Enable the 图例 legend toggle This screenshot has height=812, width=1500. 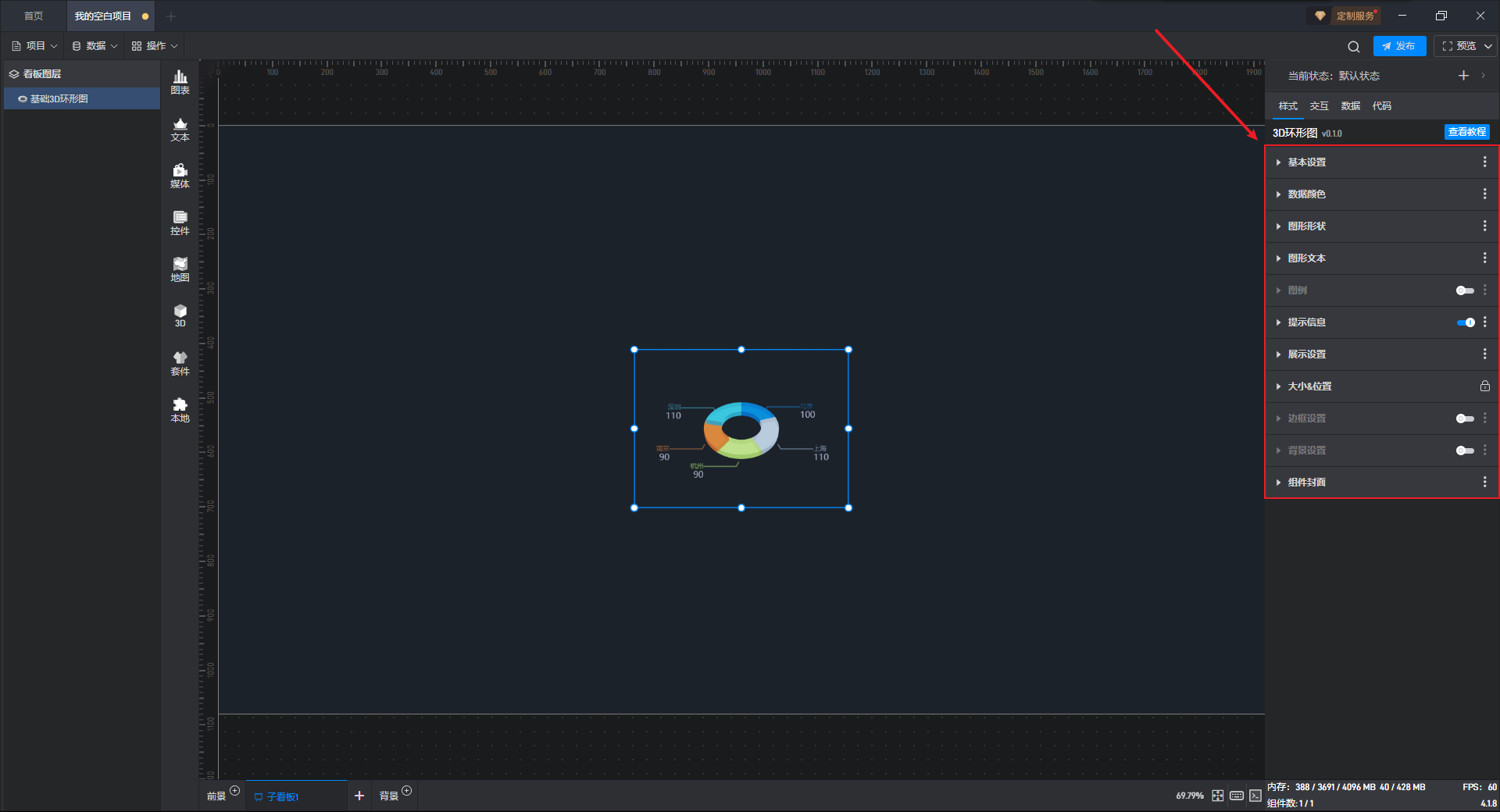point(1465,290)
